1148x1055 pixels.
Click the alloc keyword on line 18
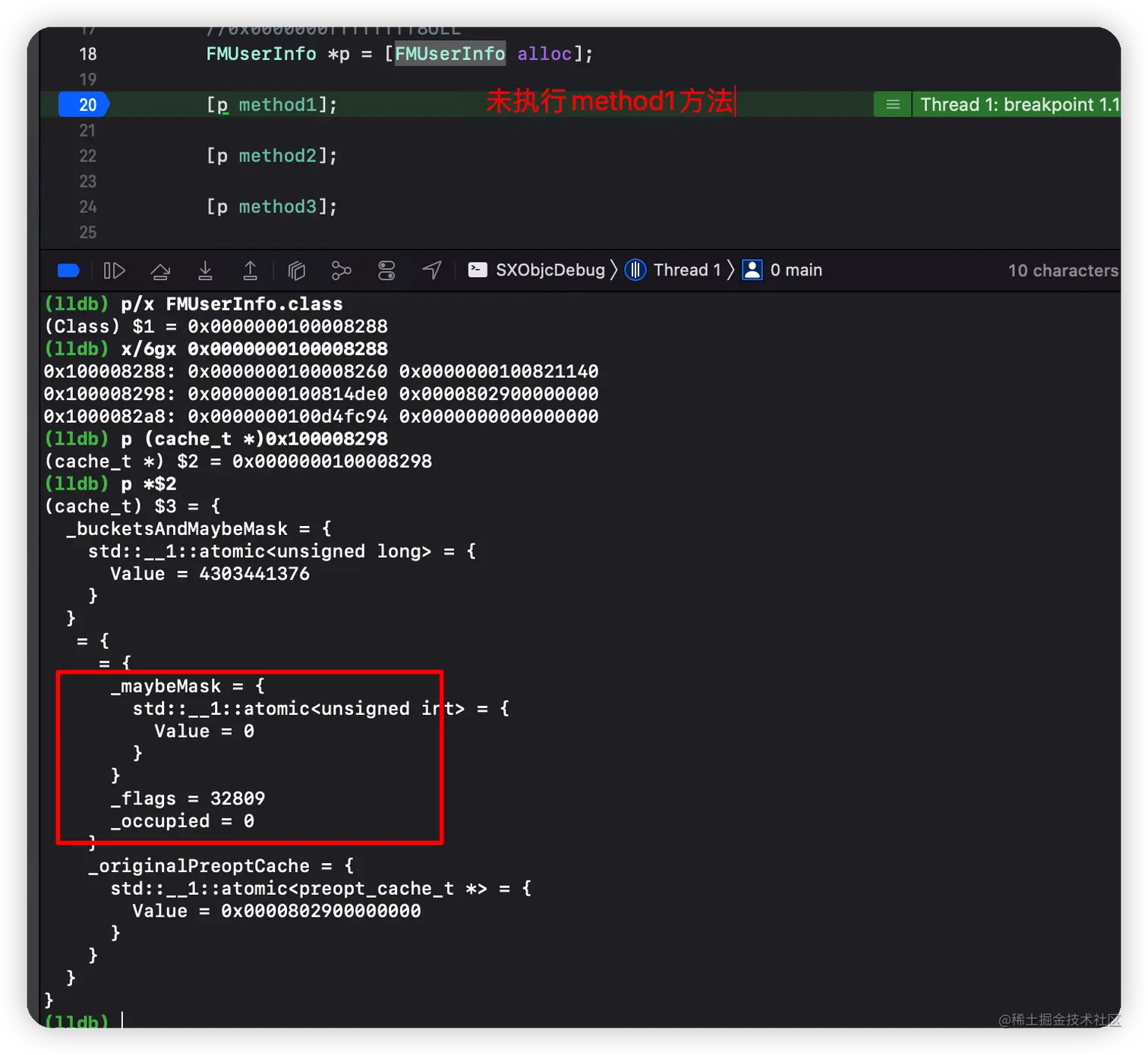[x=544, y=54]
